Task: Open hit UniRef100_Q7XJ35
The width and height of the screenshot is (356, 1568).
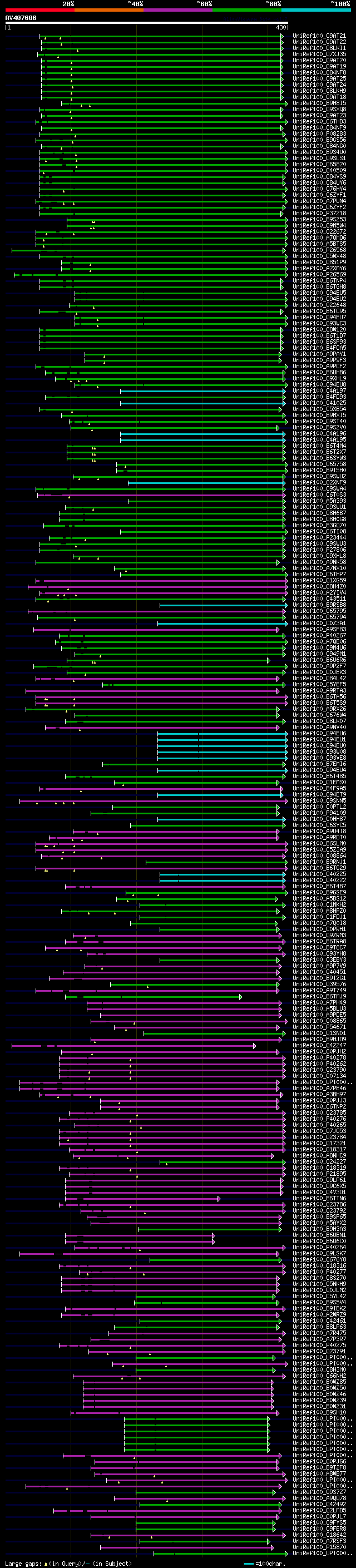Action: pyautogui.click(x=319, y=54)
